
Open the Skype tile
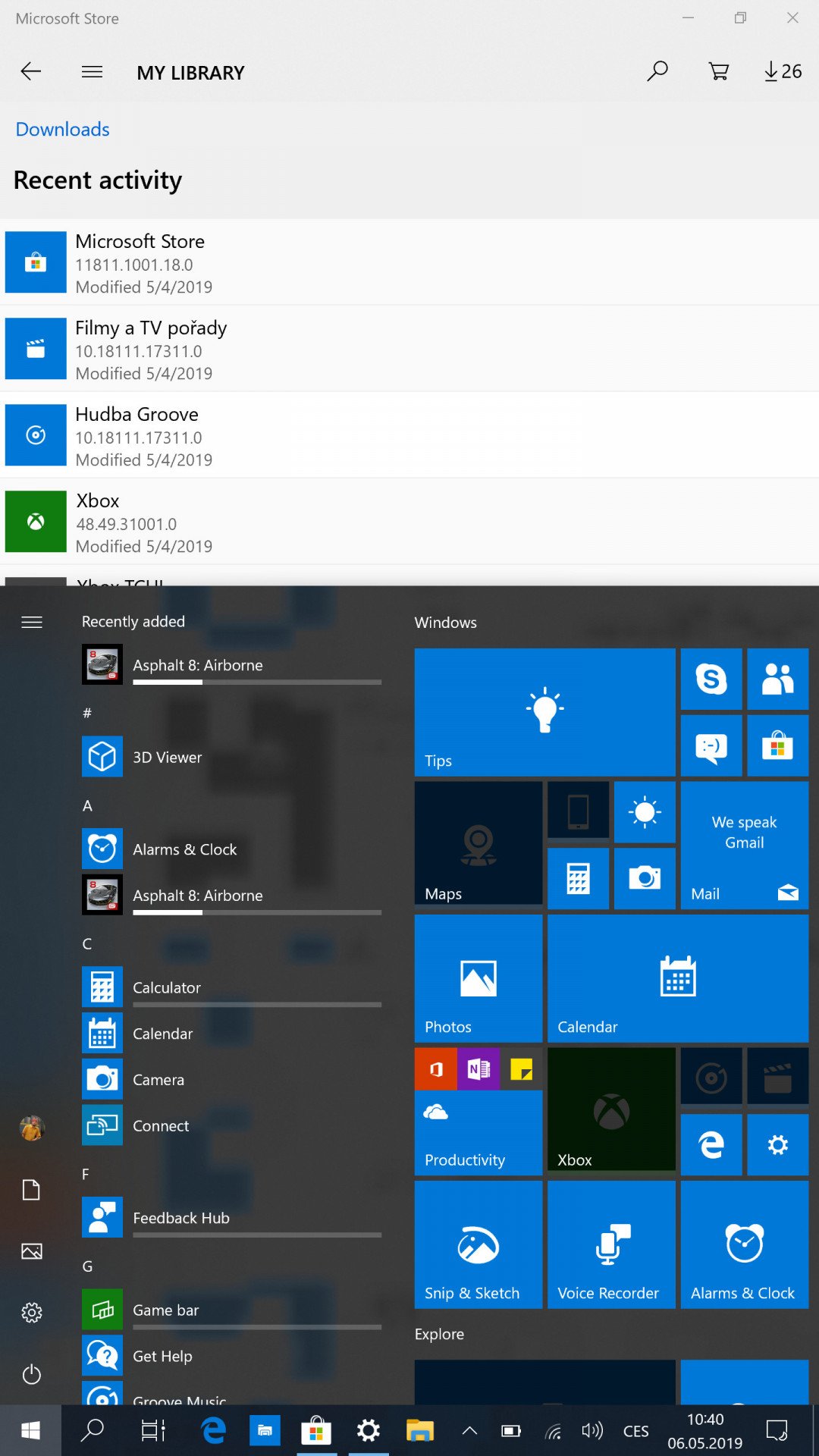711,679
